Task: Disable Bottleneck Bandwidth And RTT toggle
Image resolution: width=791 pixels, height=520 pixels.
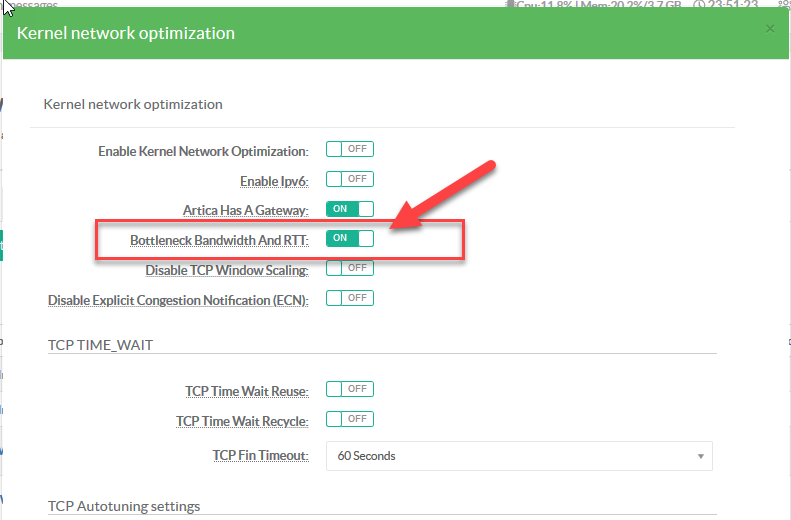Action: pos(349,238)
